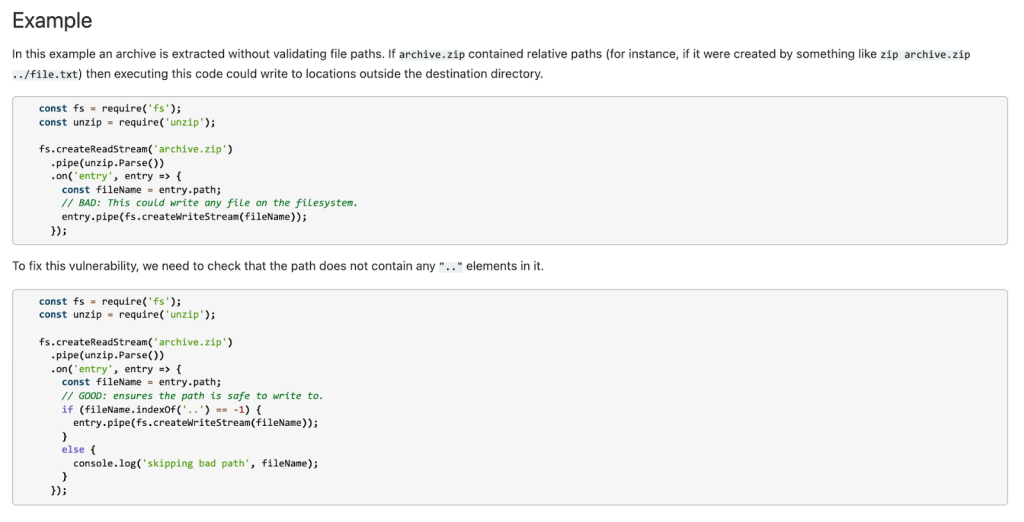Click the "else {" line in the second code block

click(x=75, y=450)
